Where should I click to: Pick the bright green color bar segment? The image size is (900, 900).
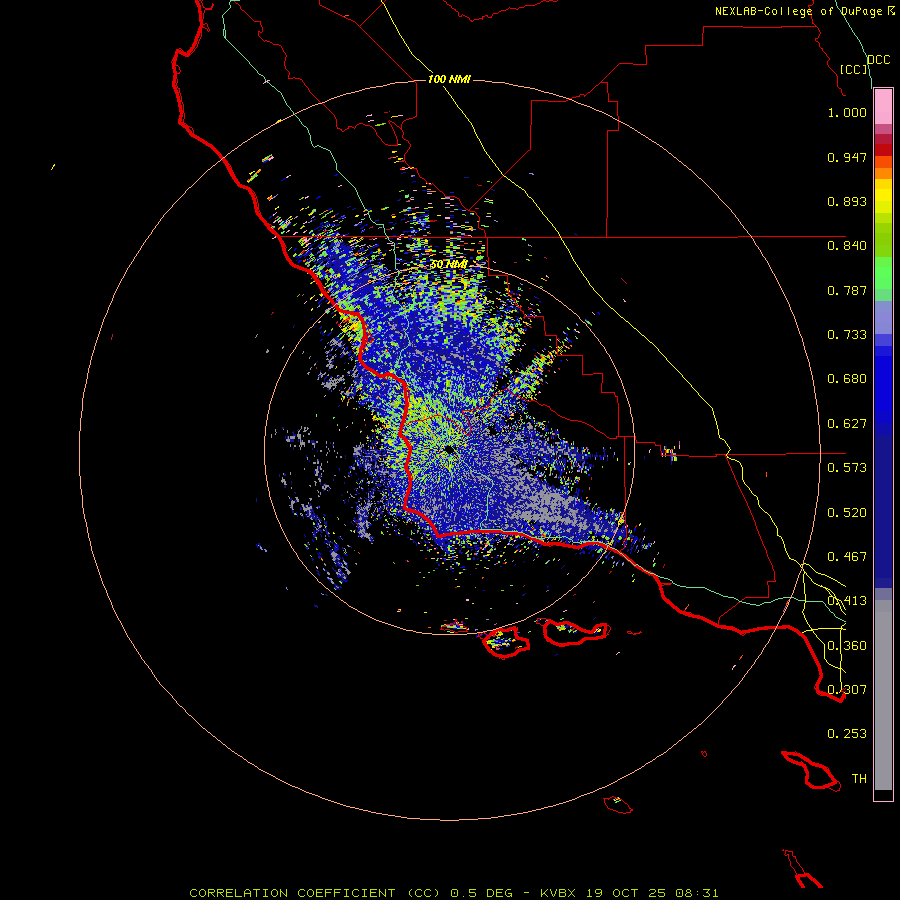pos(883,273)
